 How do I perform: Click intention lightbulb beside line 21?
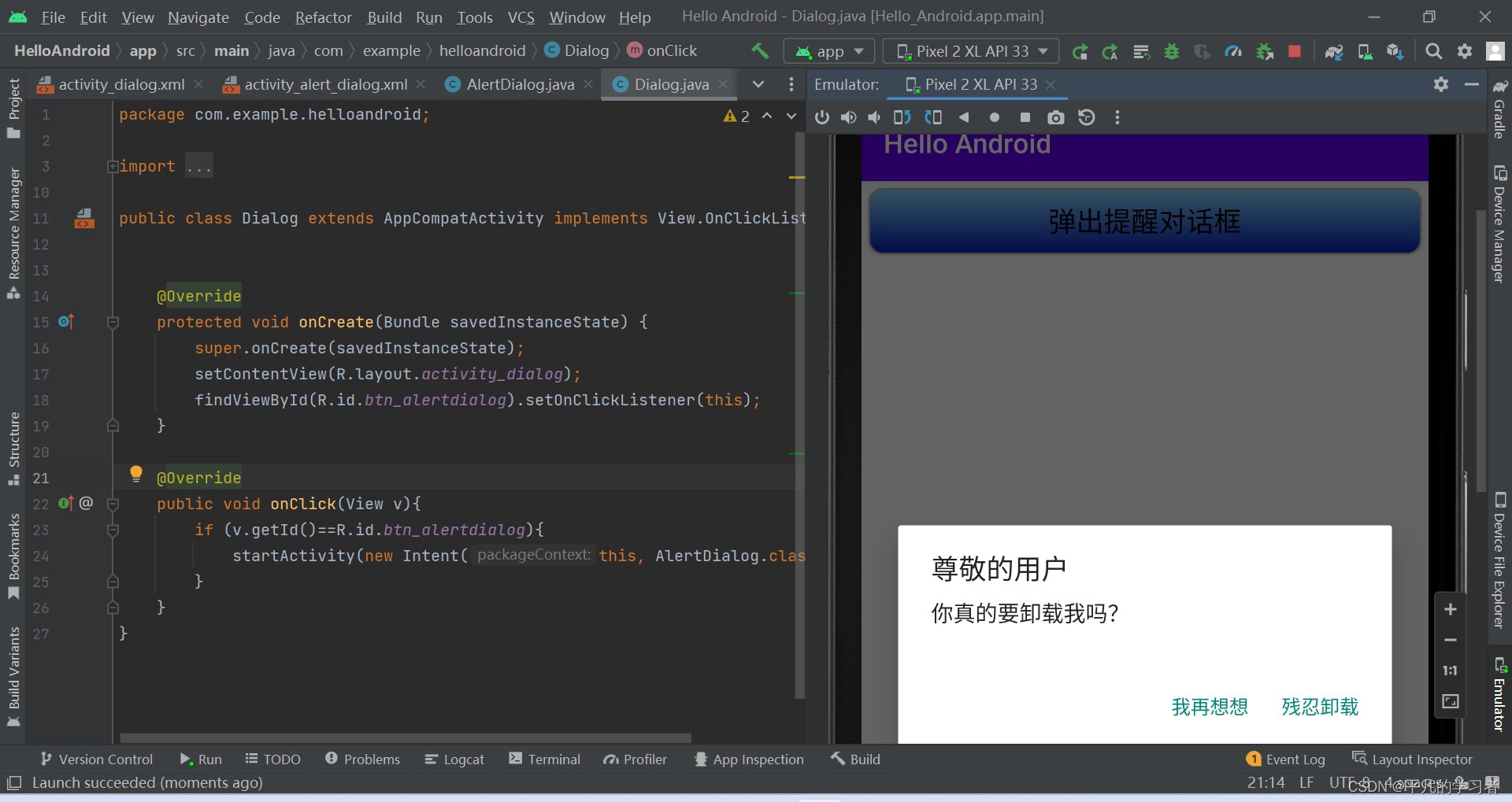136,473
